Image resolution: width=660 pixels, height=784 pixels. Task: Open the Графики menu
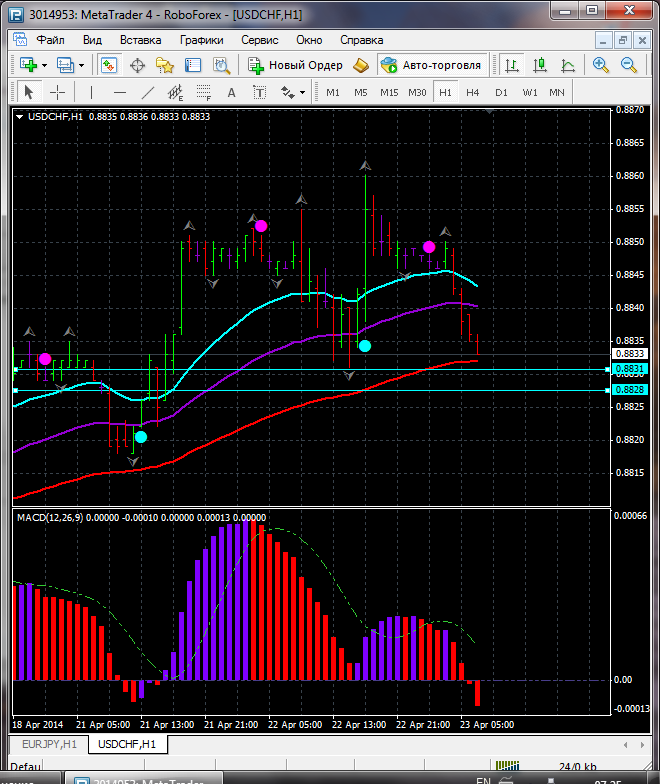(x=201, y=40)
